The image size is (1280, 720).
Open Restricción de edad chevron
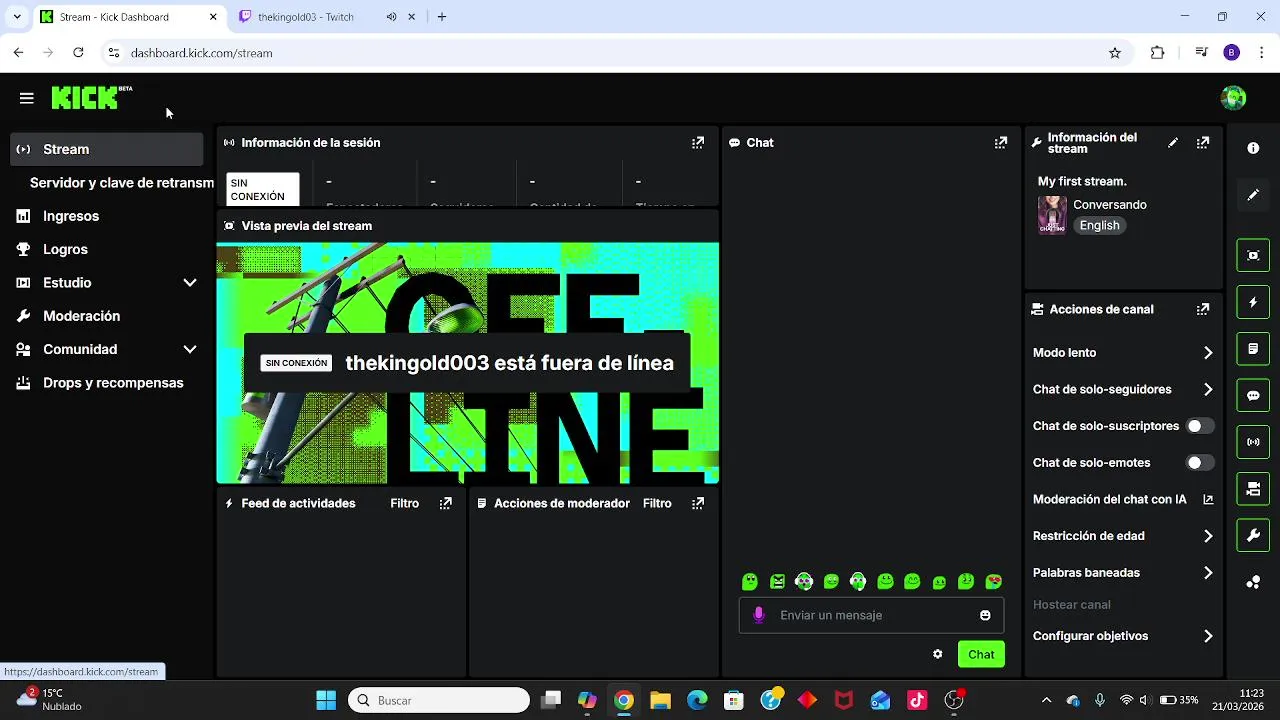point(1208,536)
